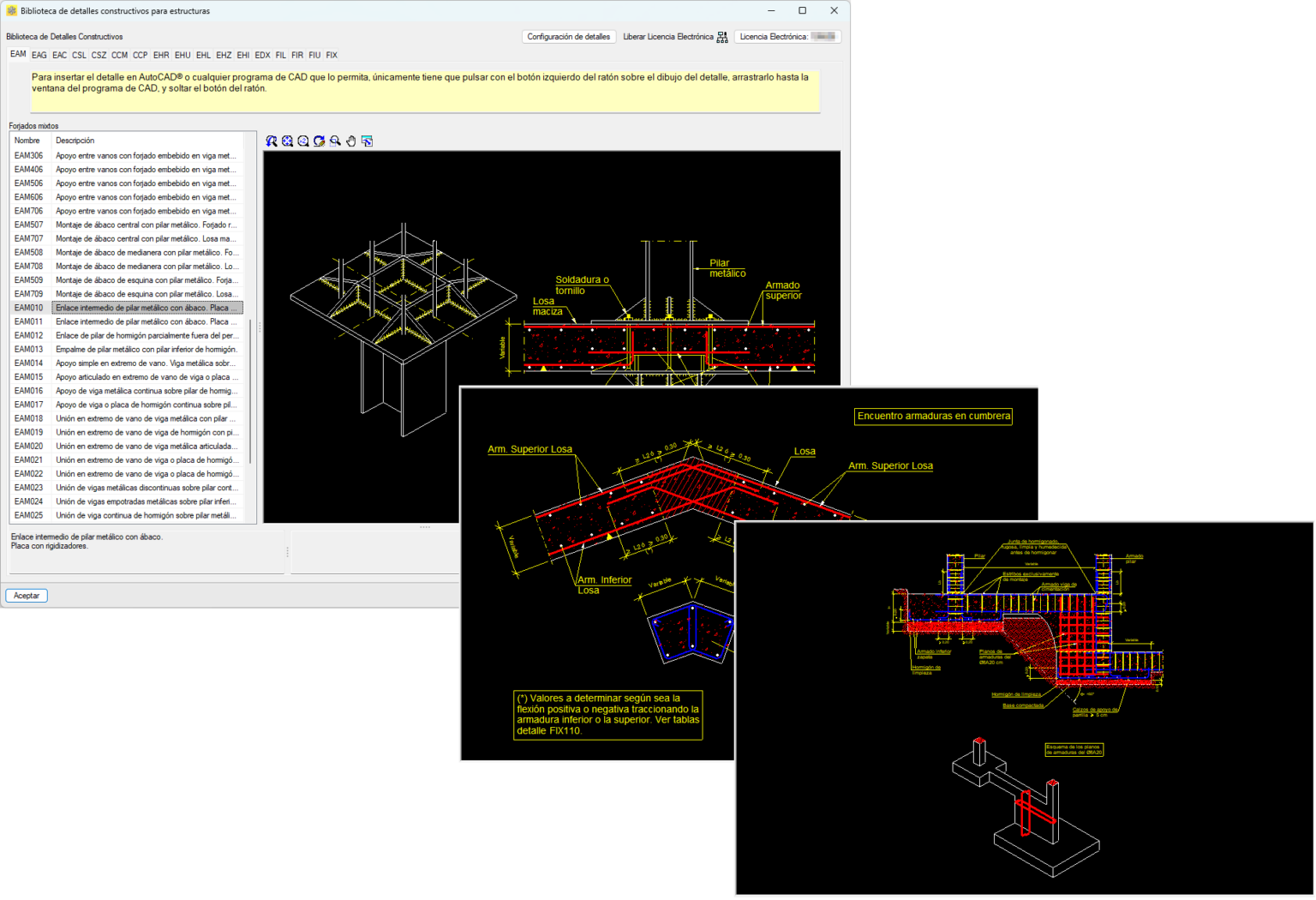Select the Zoom Previous tool

click(272, 141)
